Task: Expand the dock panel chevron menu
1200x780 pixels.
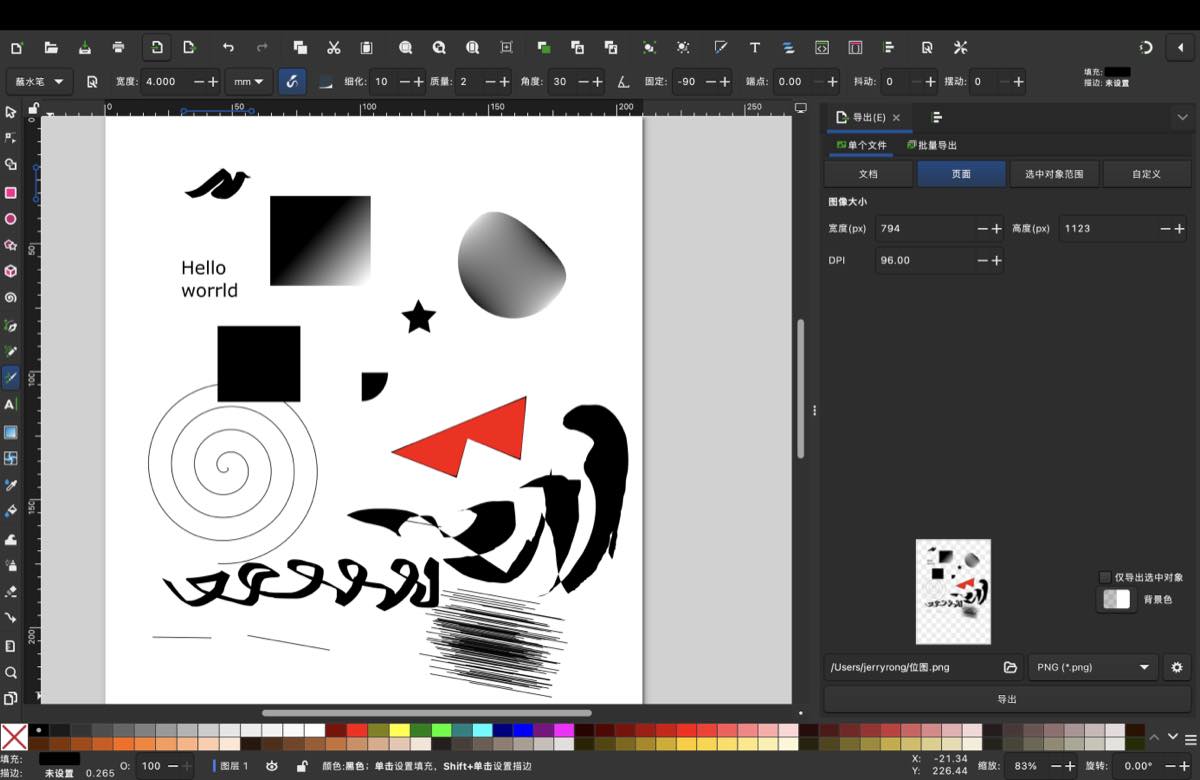Action: [1181, 117]
